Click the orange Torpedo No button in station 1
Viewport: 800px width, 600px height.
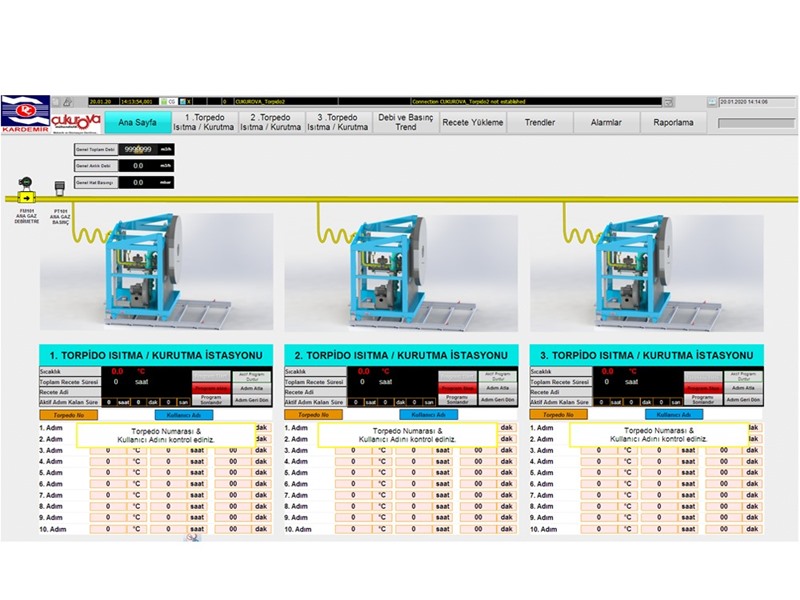pos(68,415)
